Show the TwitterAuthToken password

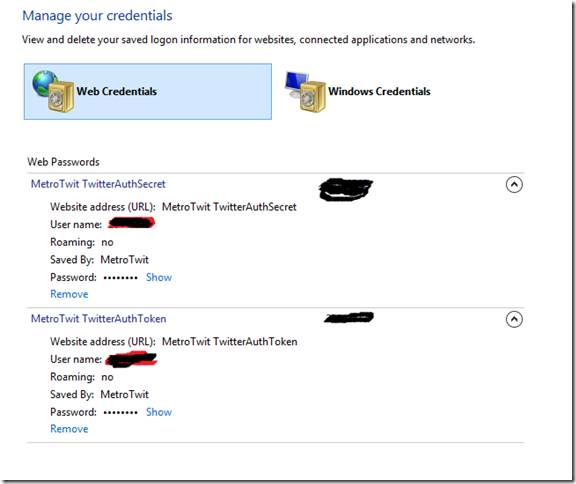[159, 412]
